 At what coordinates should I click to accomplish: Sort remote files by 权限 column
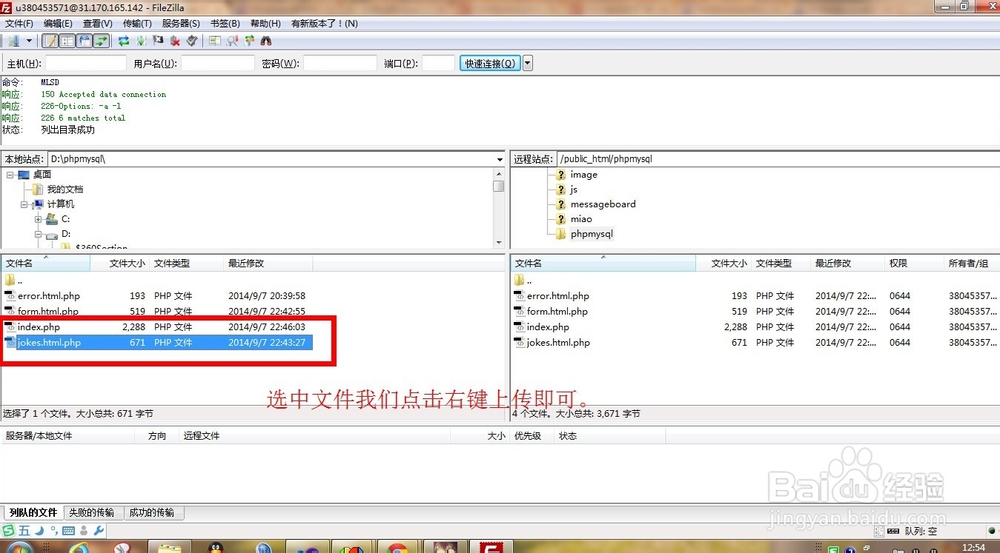point(914,263)
